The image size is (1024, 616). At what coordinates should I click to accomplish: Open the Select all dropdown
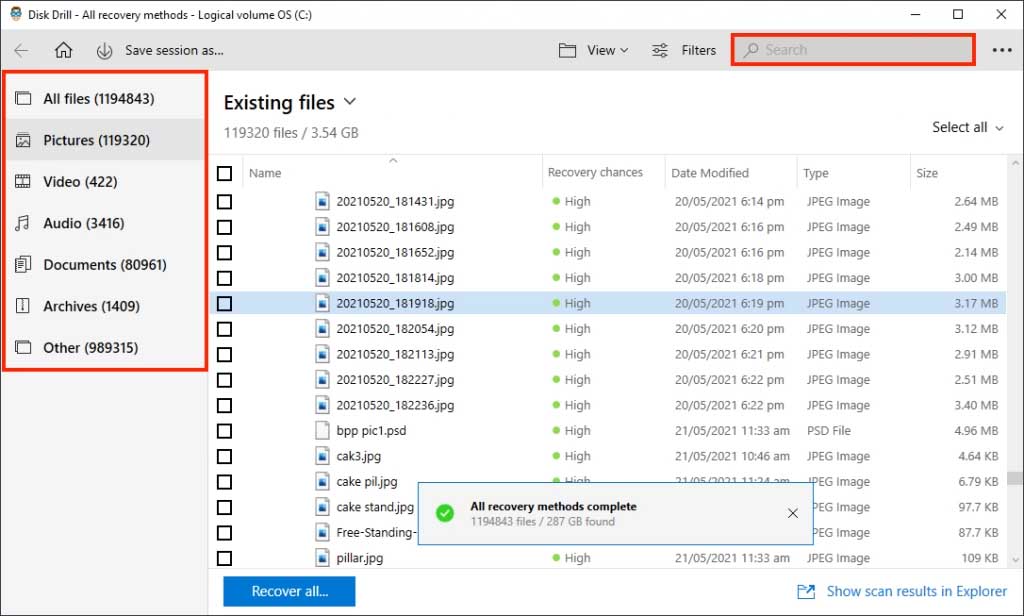point(967,127)
